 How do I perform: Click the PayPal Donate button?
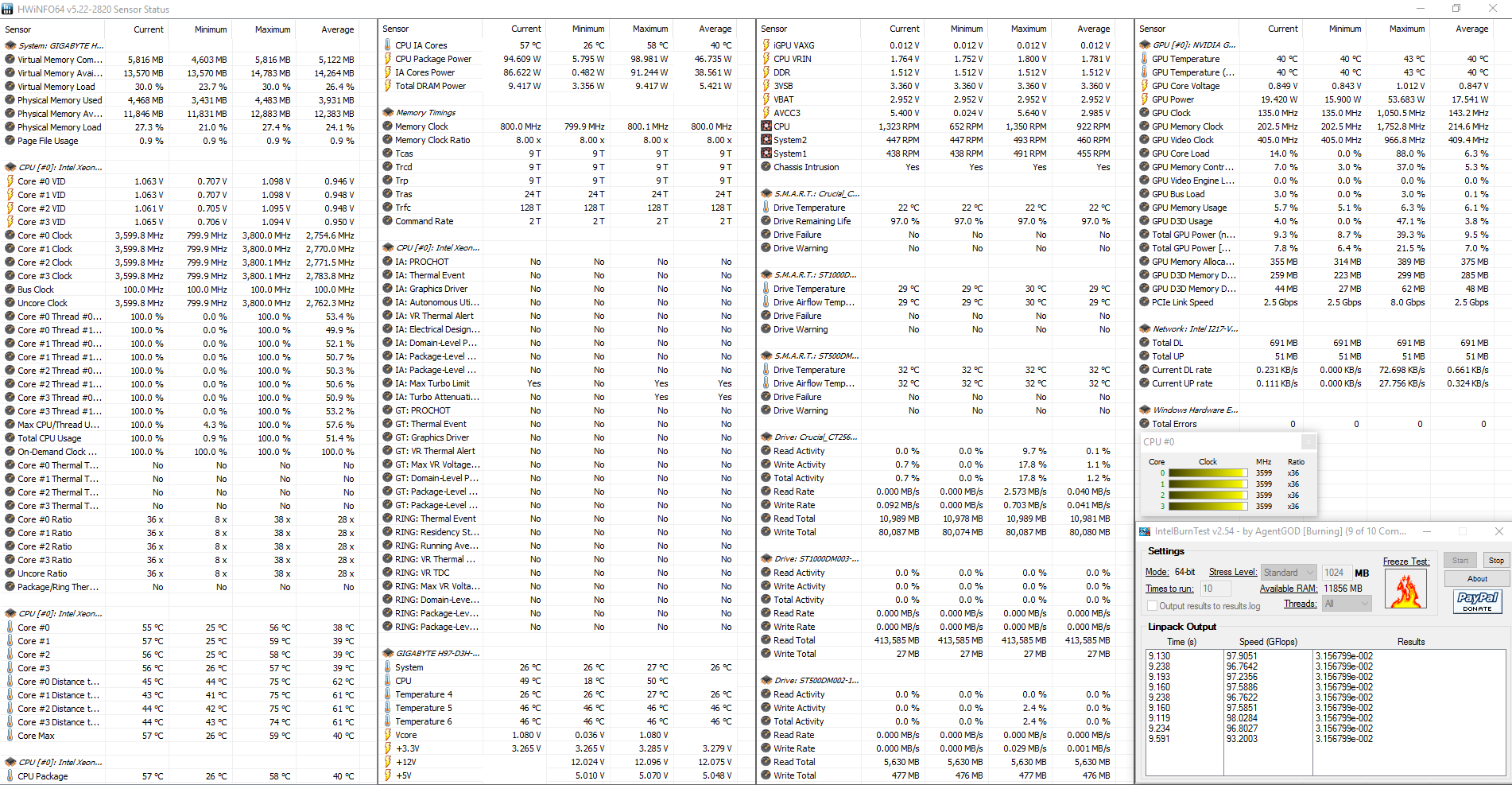1478,601
